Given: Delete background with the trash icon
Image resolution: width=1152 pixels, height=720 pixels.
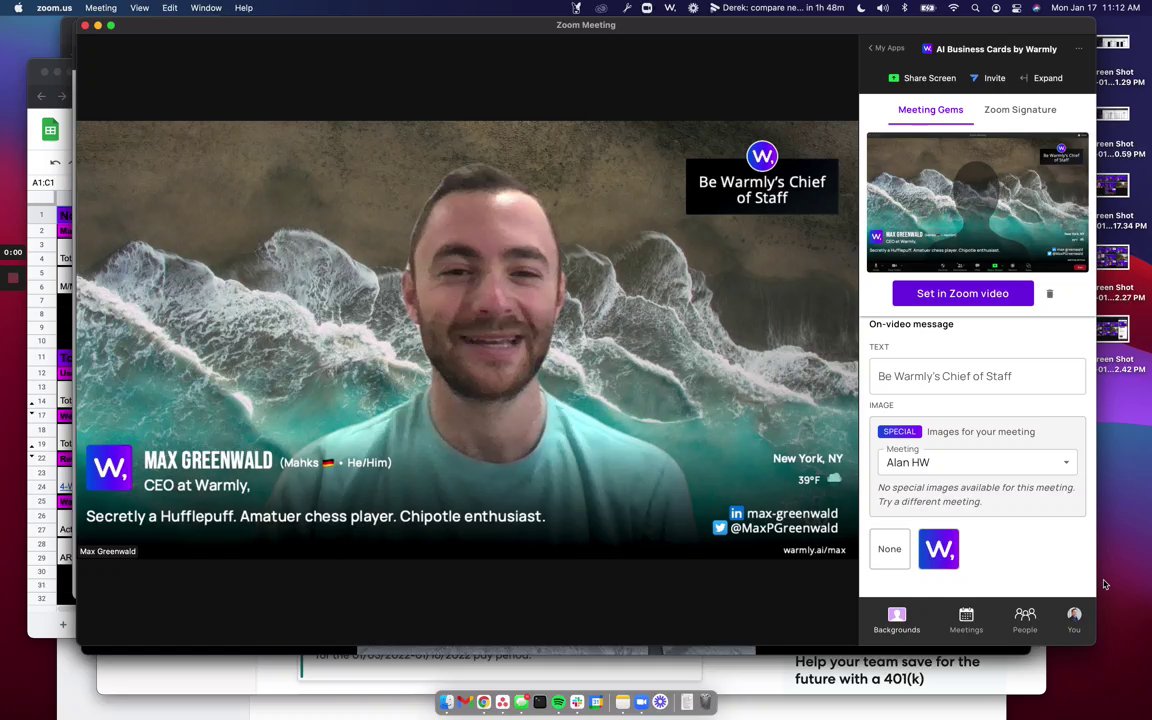Looking at the screenshot, I should [1050, 294].
